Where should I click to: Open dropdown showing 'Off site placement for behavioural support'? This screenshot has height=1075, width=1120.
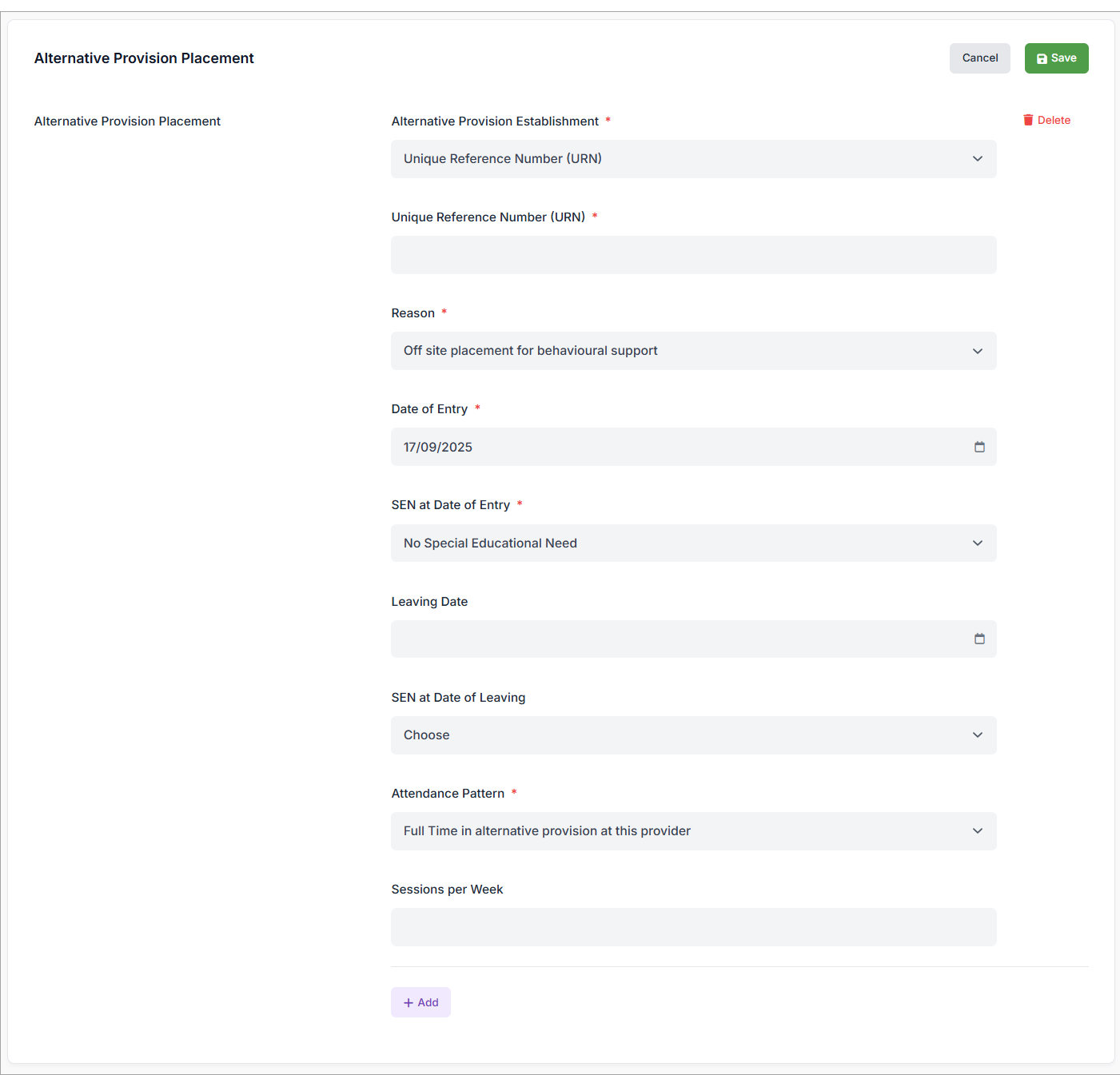692,351
